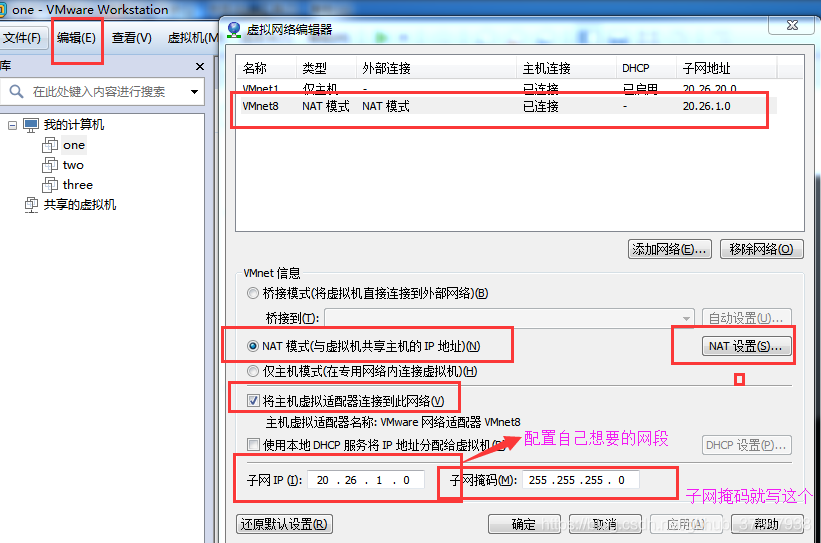Open NAT 设置(S)... button
Screen dimensions: 821x543
tap(746, 346)
